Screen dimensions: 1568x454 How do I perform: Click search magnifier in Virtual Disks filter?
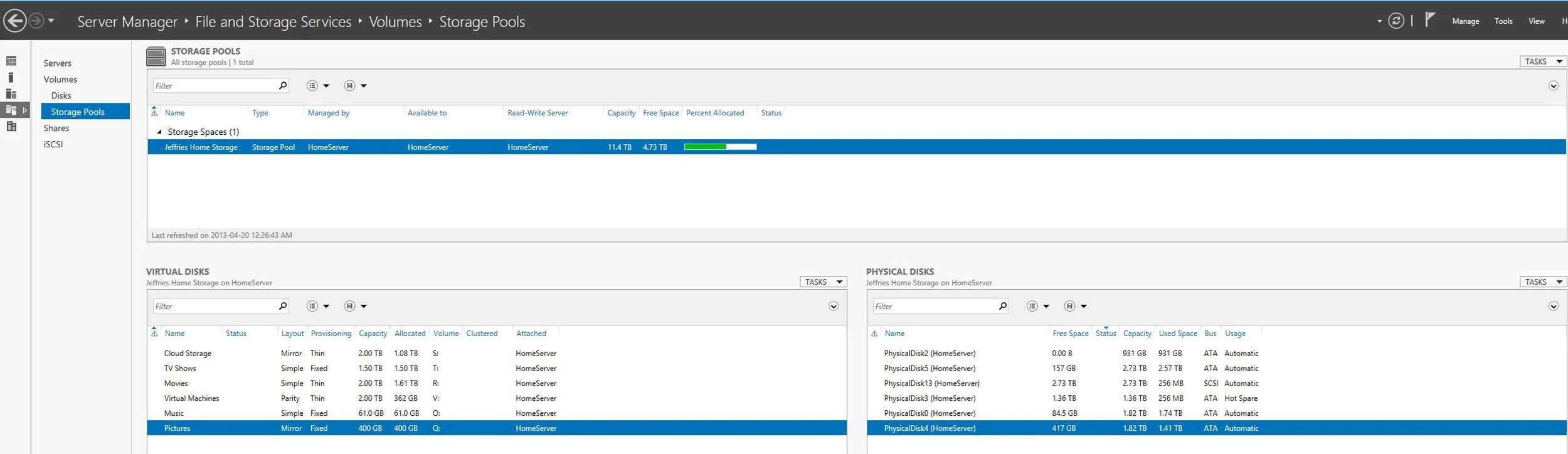point(282,307)
